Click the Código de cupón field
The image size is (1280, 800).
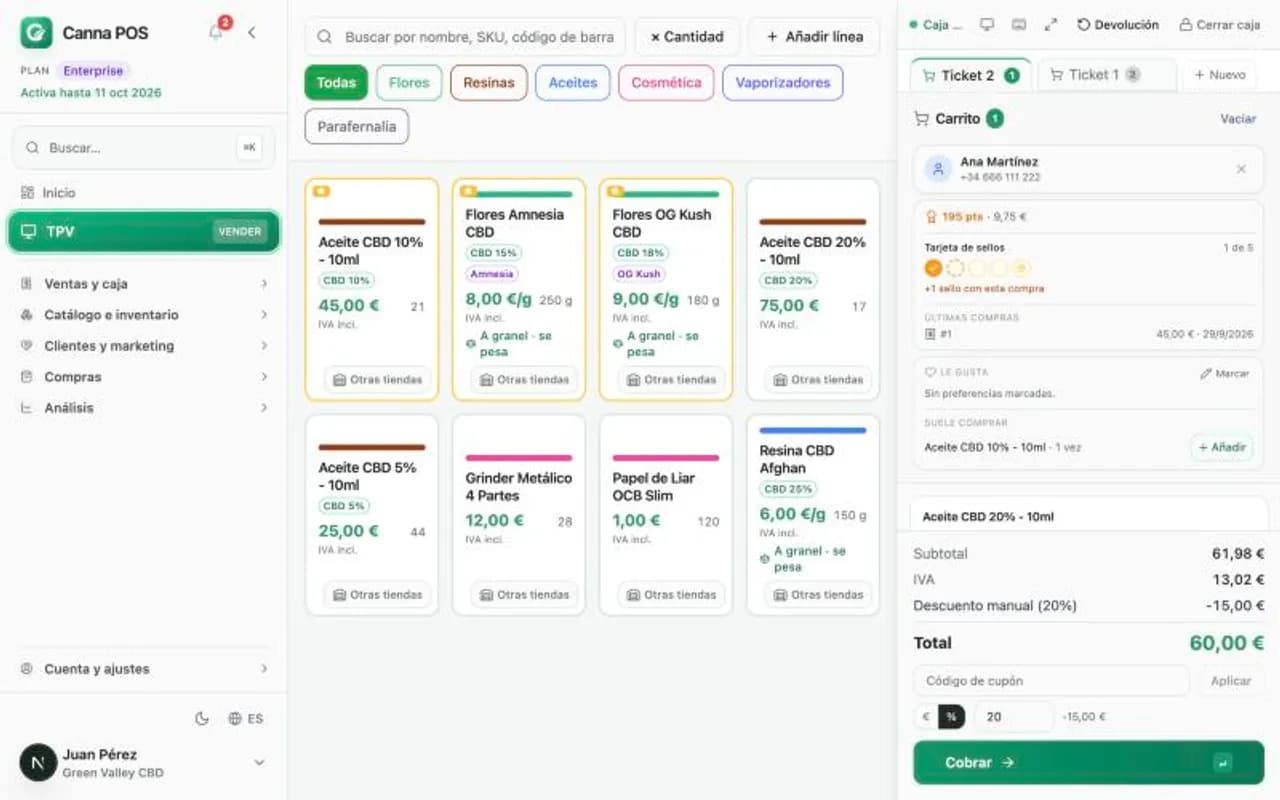tap(1051, 681)
